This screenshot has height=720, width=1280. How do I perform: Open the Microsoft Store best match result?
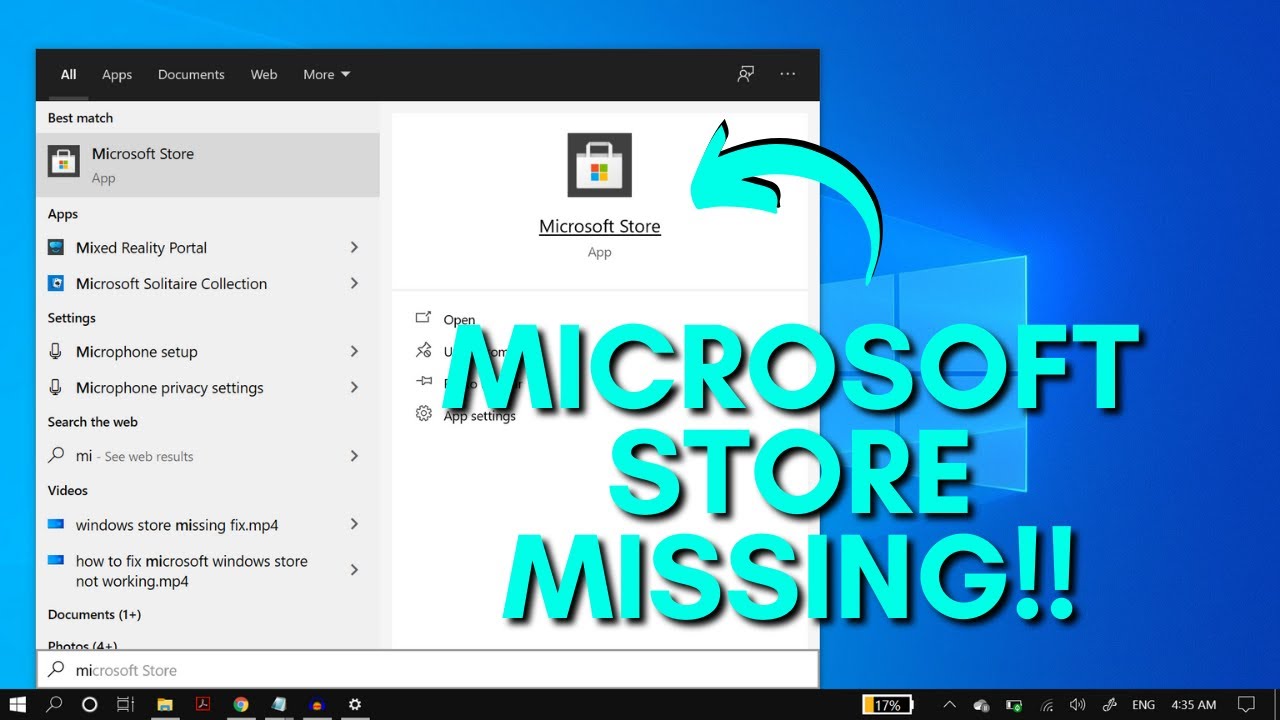coord(207,165)
